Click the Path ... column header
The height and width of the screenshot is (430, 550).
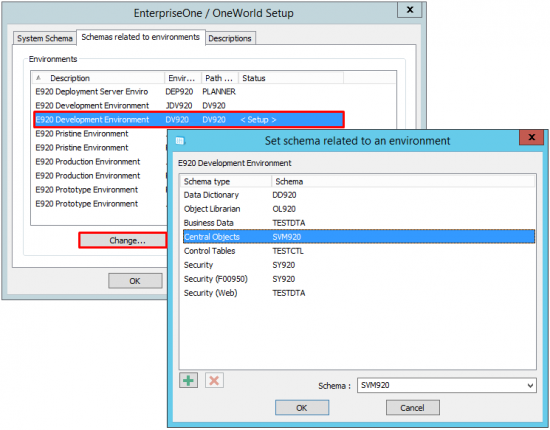[x=220, y=78]
